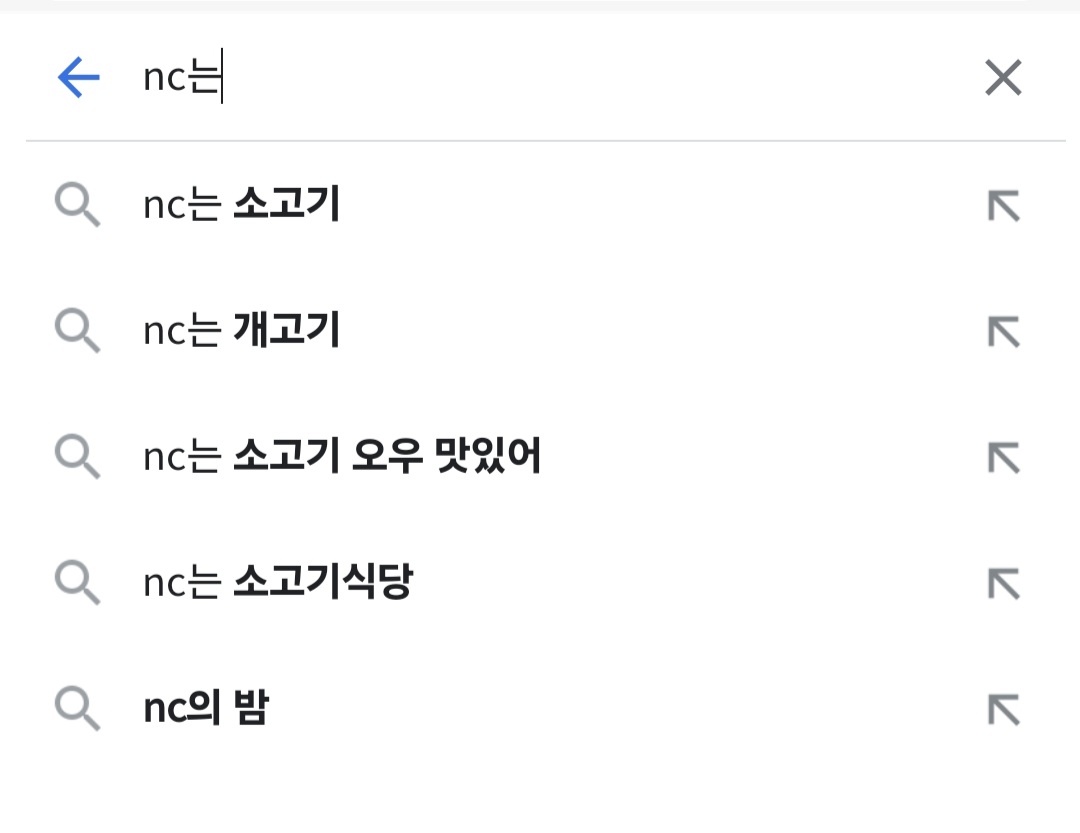
Task: Click magnifier icon beside "nc는 소고기식당"
Action: (x=77, y=582)
